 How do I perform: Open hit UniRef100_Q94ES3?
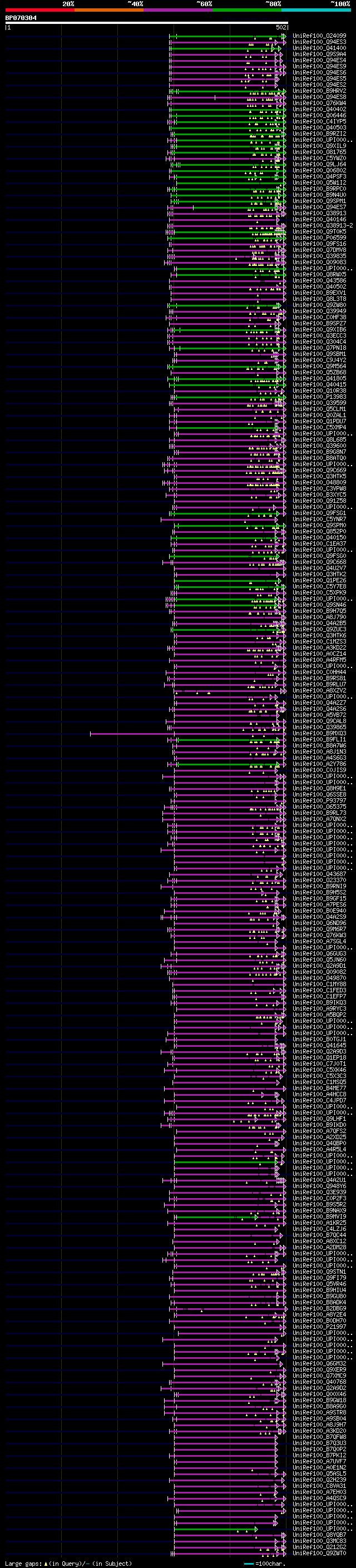[319, 42]
